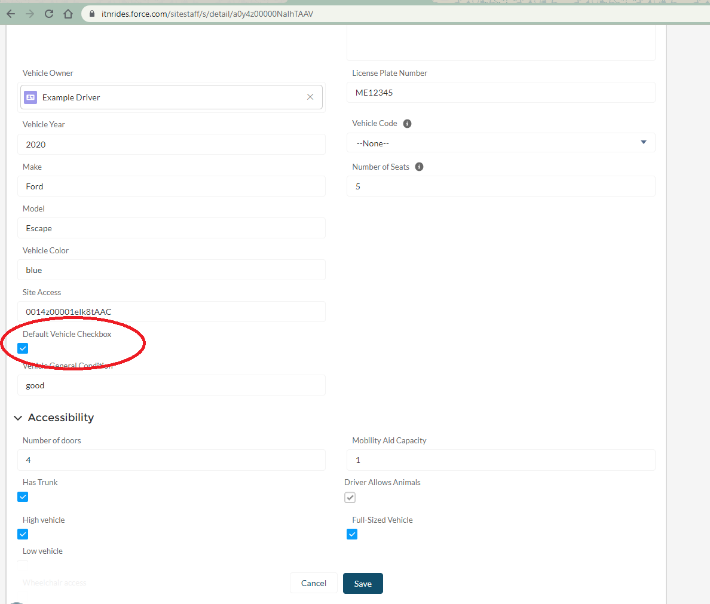Click the Cancel button
The image size is (710, 604).
(314, 583)
